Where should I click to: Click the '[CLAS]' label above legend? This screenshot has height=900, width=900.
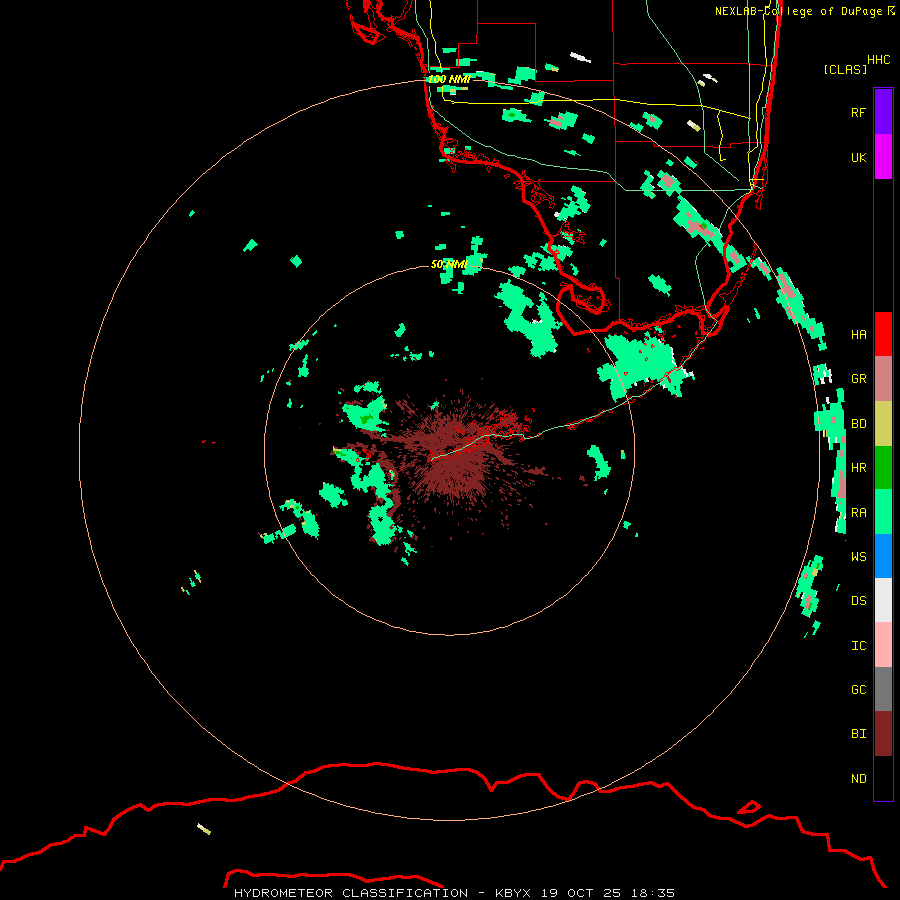tap(845, 69)
